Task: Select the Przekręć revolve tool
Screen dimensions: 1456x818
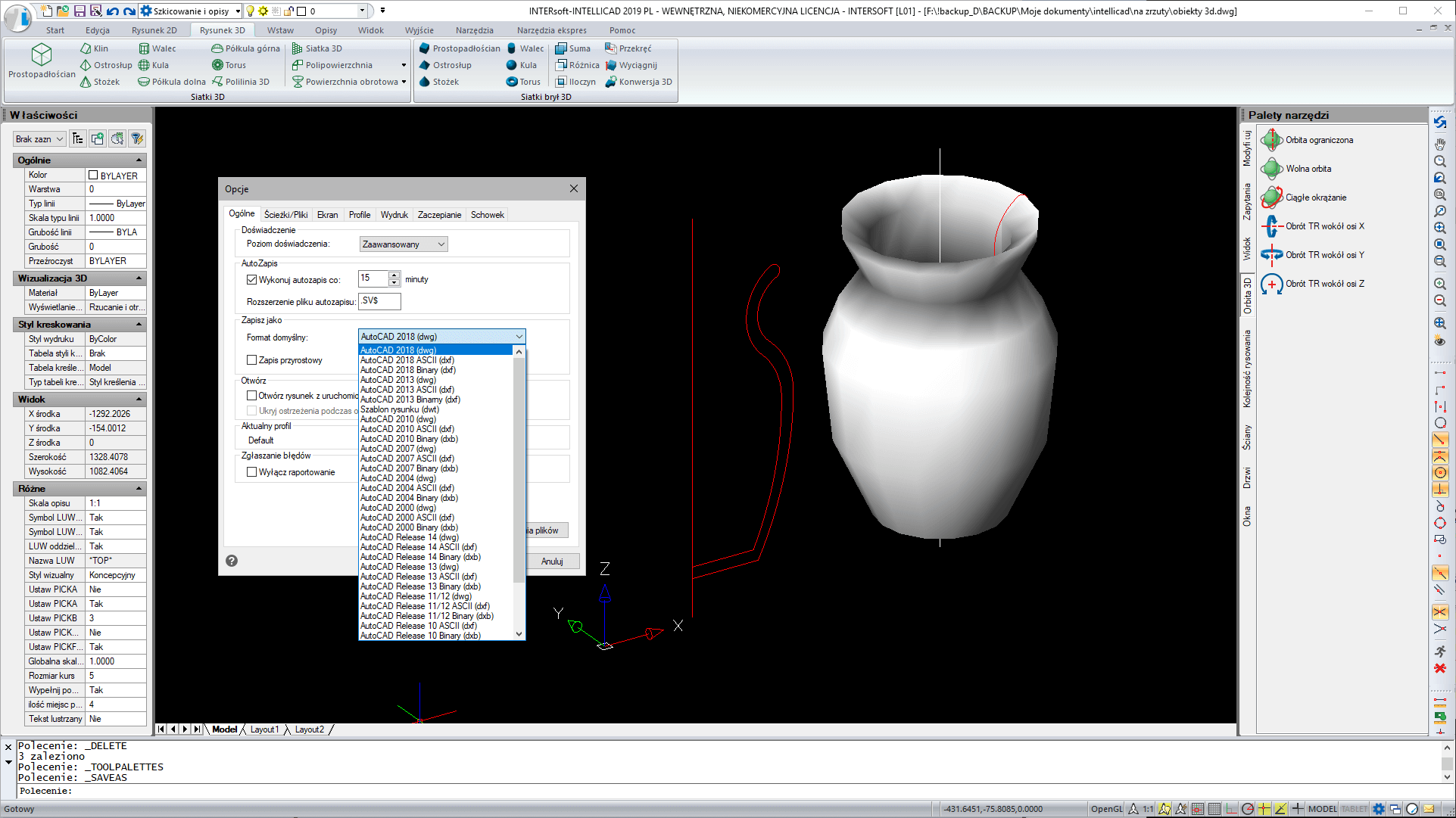Action: tap(628, 48)
